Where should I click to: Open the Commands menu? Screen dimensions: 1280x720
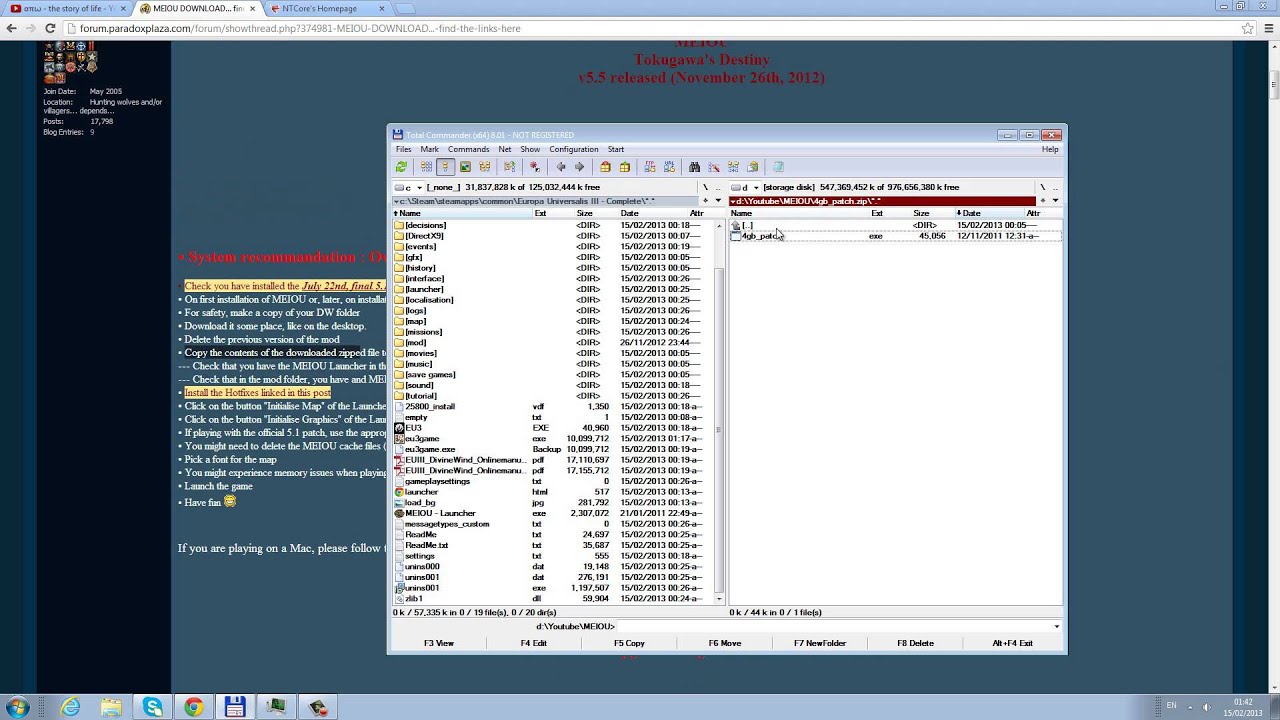pyautogui.click(x=468, y=149)
